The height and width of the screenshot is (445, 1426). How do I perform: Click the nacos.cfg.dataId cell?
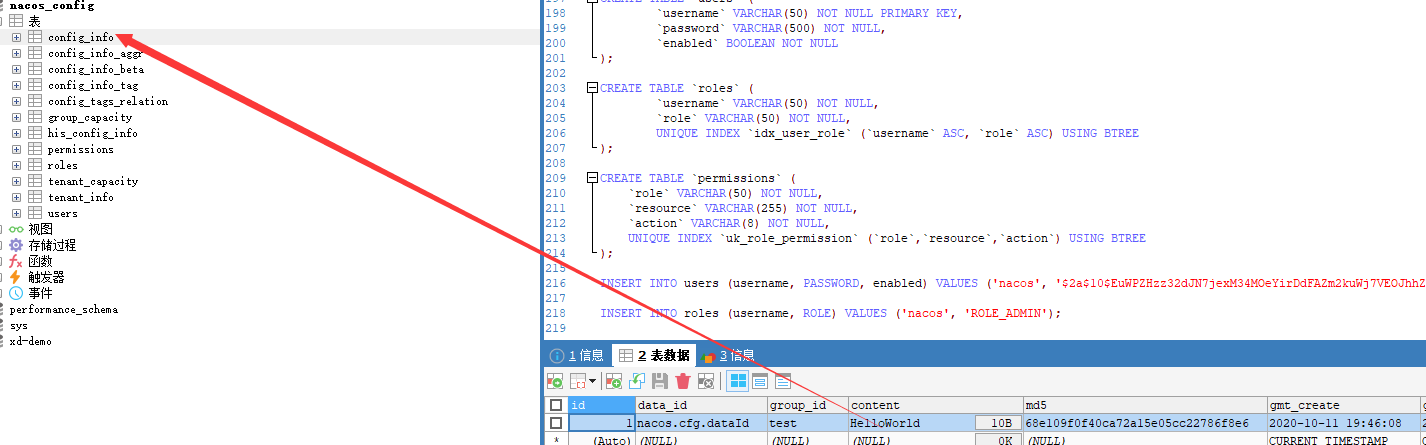[x=701, y=423]
